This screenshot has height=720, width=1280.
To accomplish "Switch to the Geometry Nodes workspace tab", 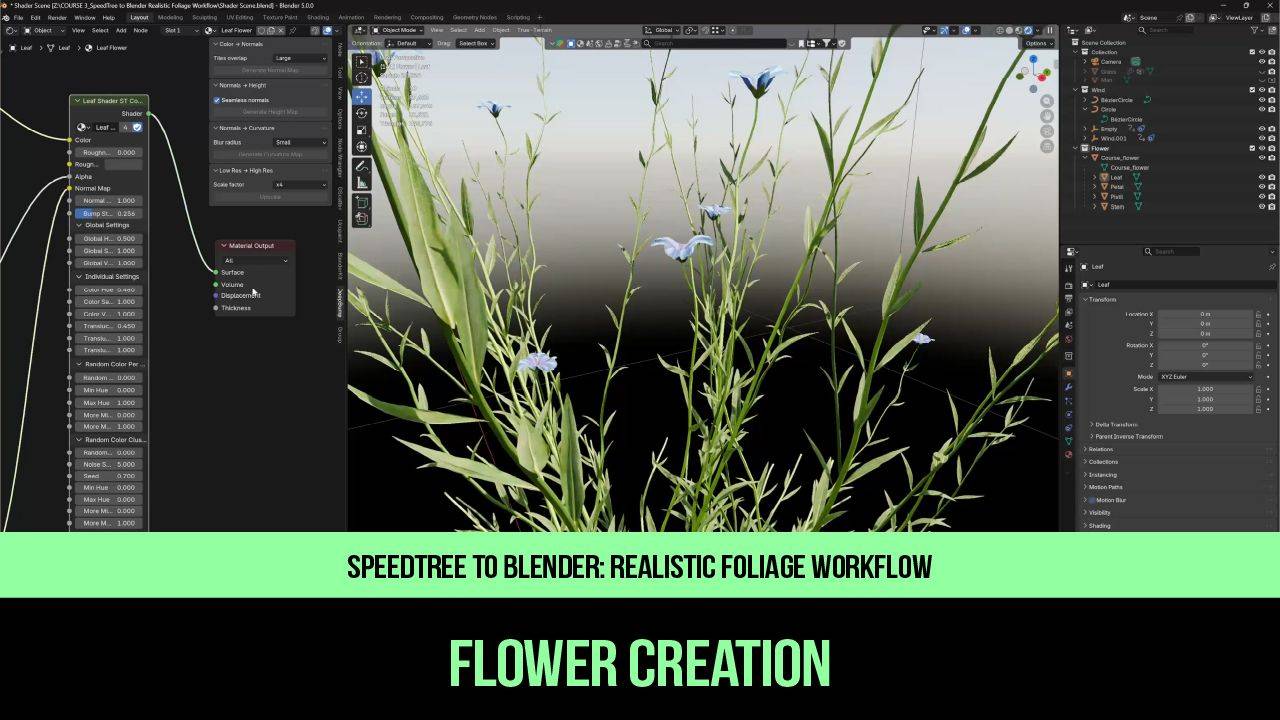I will click(x=475, y=17).
